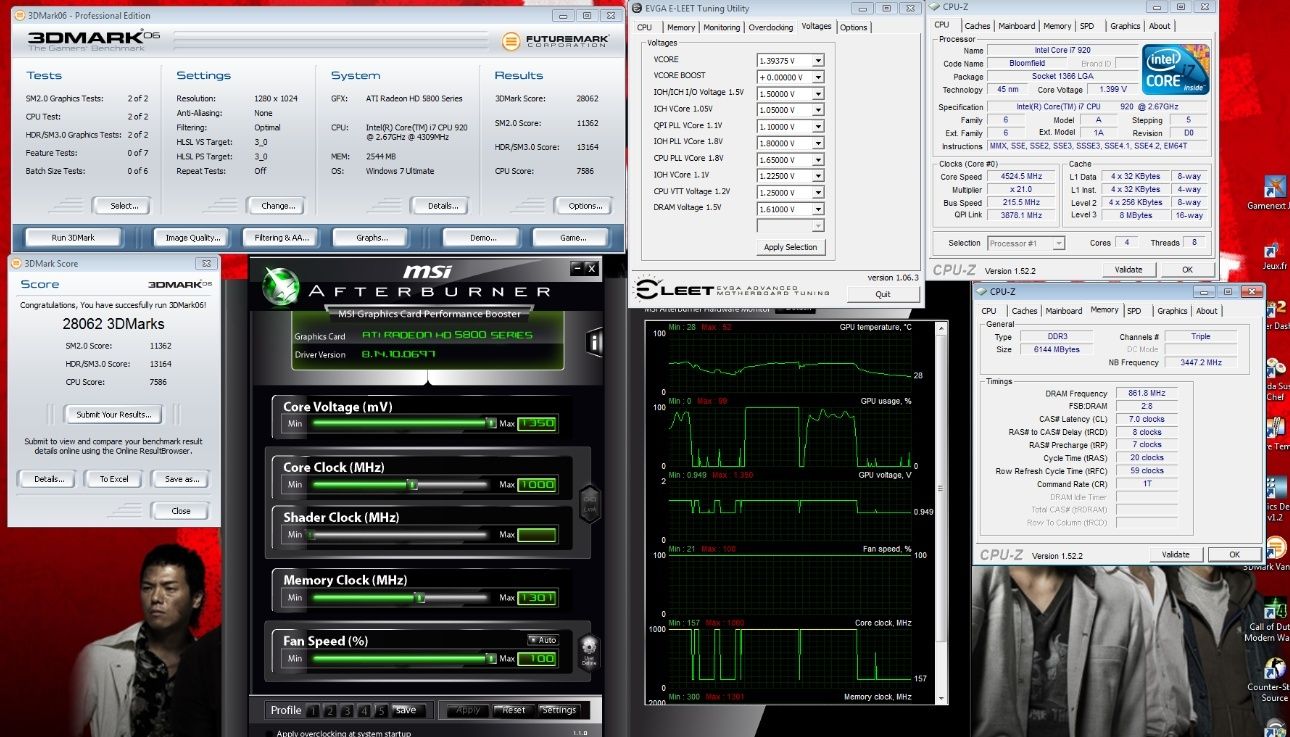The image size is (1290, 737).
Task: Minimize the MSI Afterburner window
Action: click(576, 268)
